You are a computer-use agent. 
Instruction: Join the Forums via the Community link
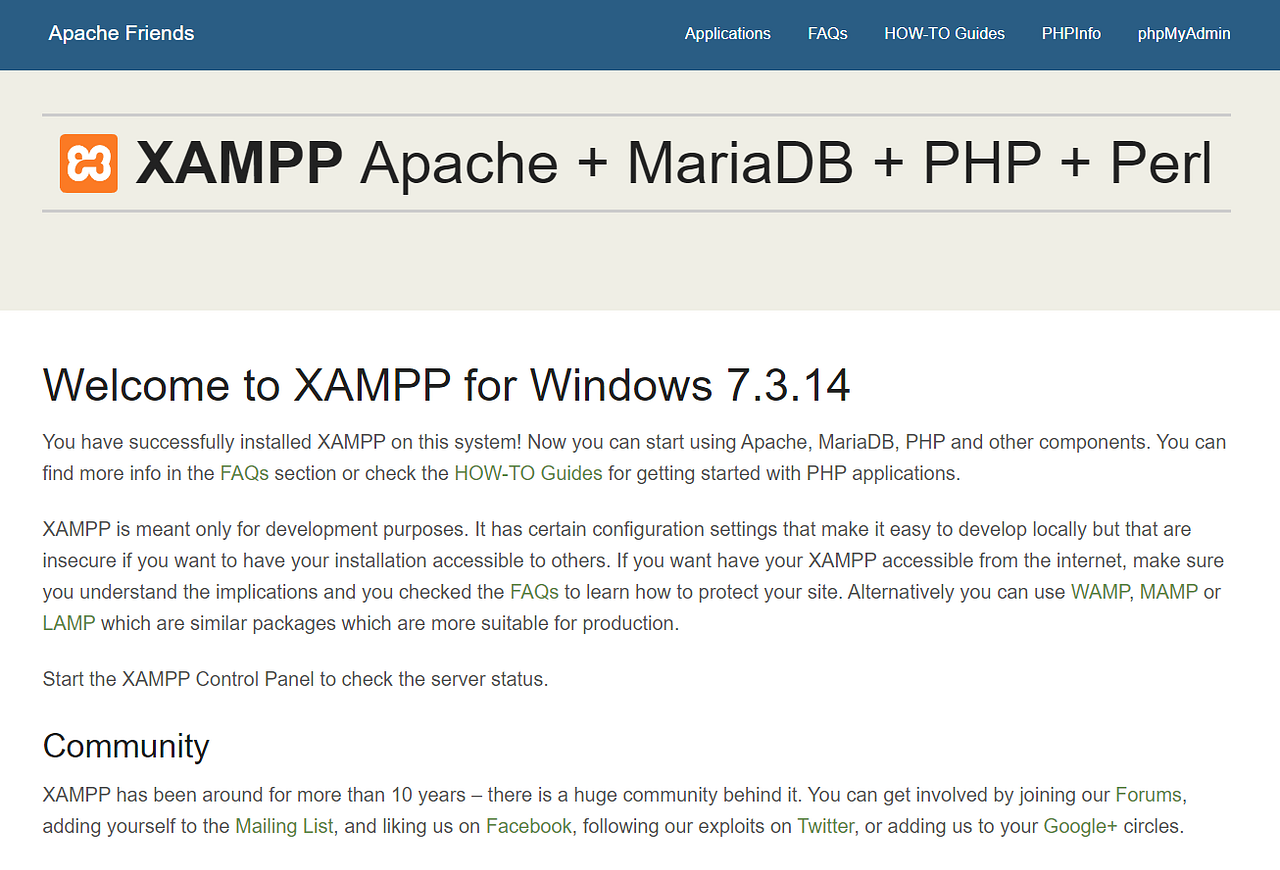tap(1148, 794)
